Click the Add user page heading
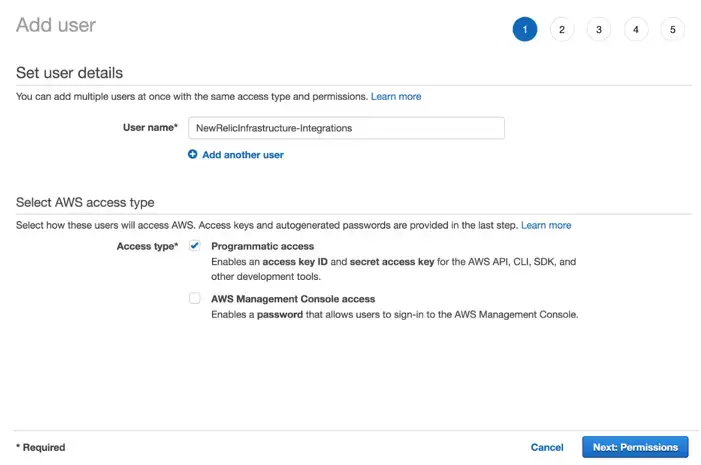This screenshot has height=465, width=701. click(57, 24)
